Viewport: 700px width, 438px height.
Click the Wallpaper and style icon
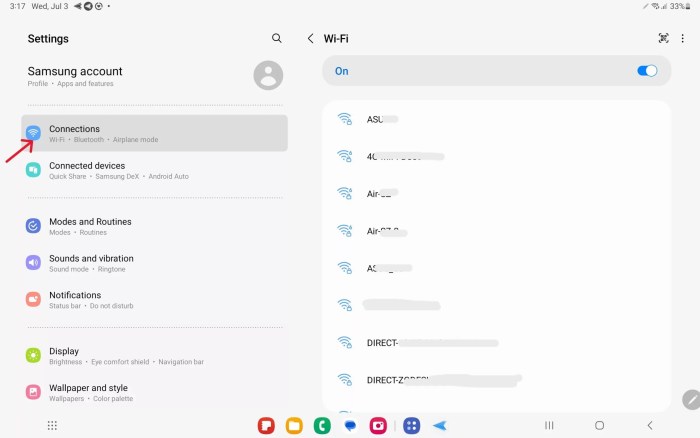click(33, 392)
